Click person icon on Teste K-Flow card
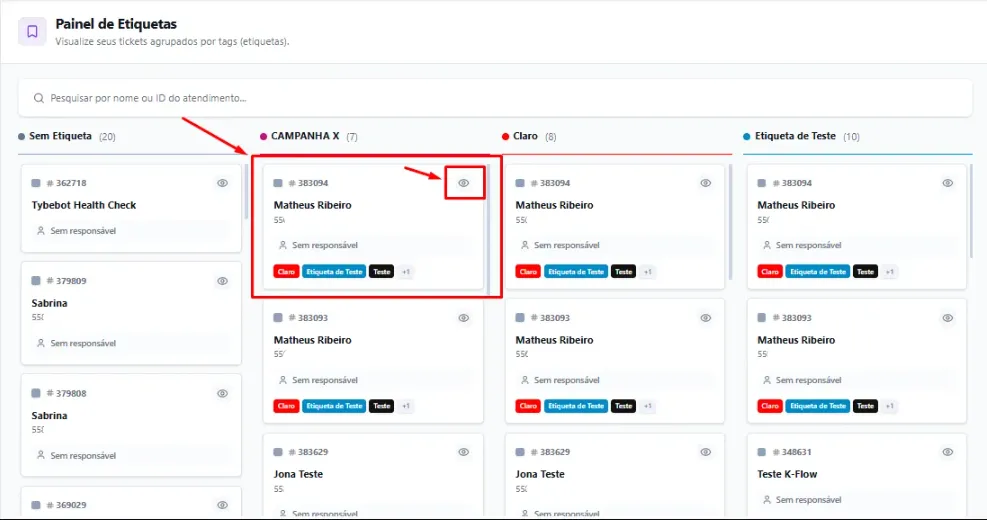Screen dimensions: 987x520 pyautogui.click(x=767, y=500)
